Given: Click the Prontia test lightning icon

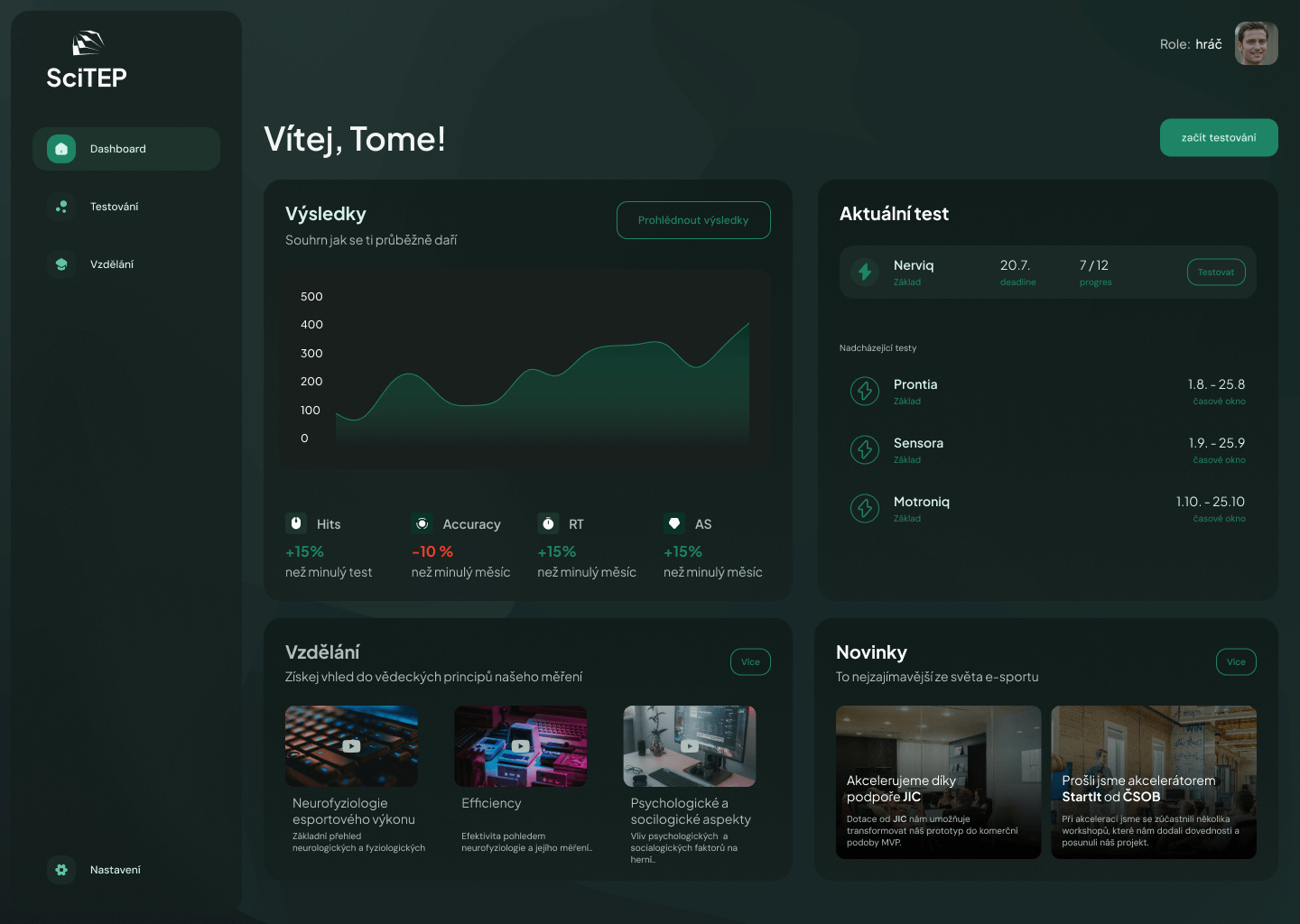Looking at the screenshot, I should click(x=865, y=391).
